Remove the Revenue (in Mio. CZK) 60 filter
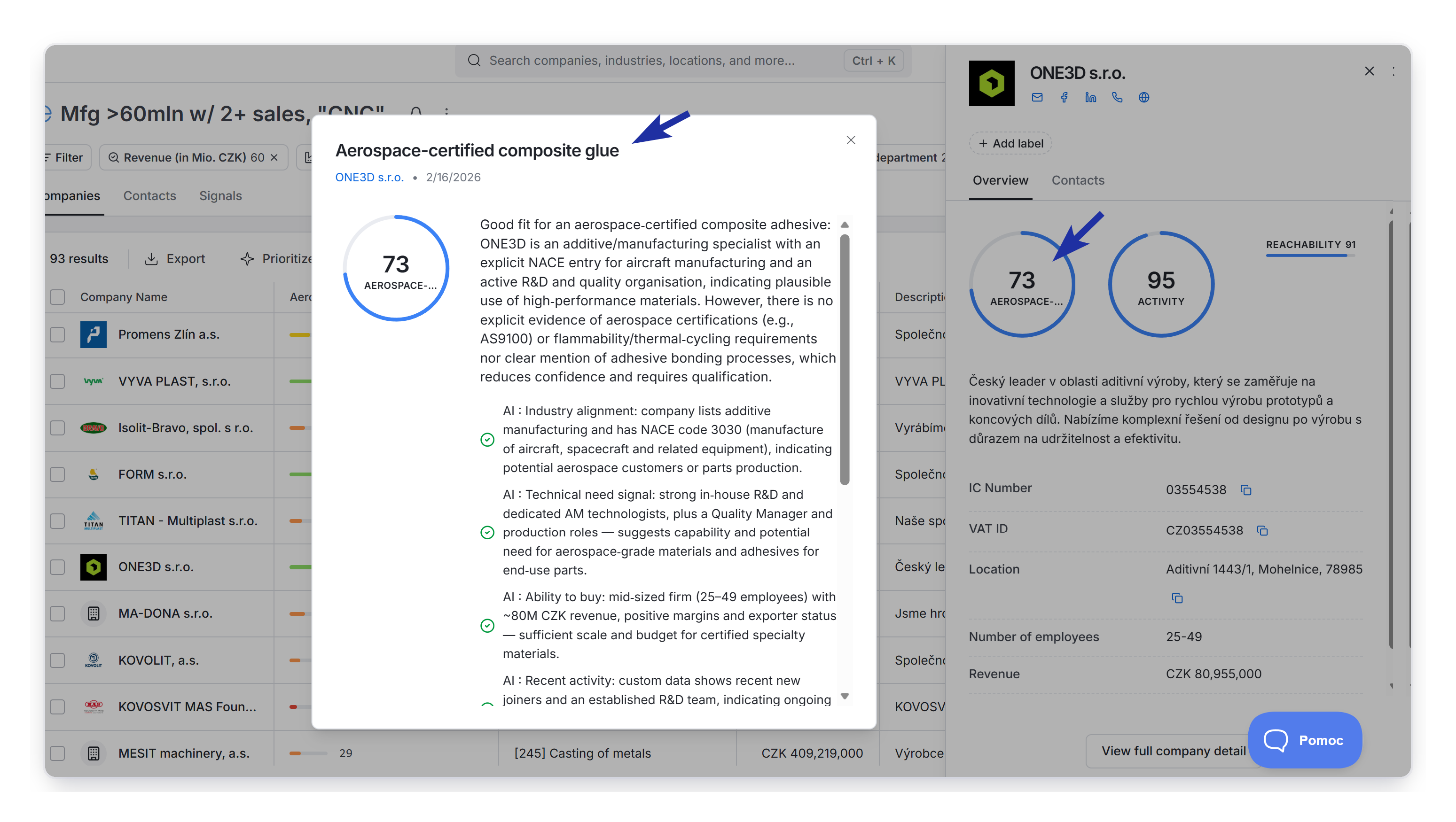The width and height of the screenshot is (1456, 822). [x=274, y=158]
